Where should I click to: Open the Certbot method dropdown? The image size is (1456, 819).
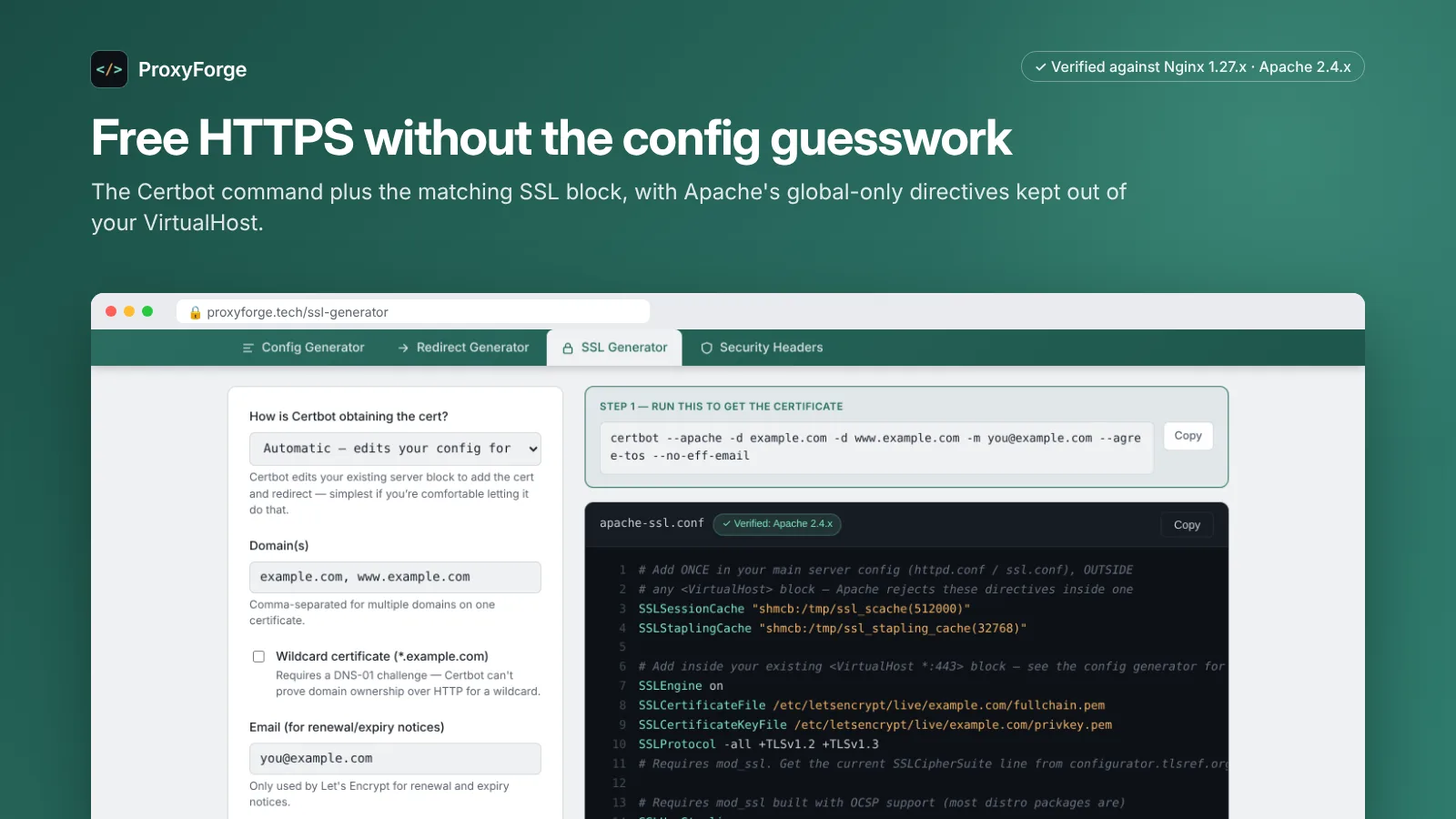click(395, 449)
